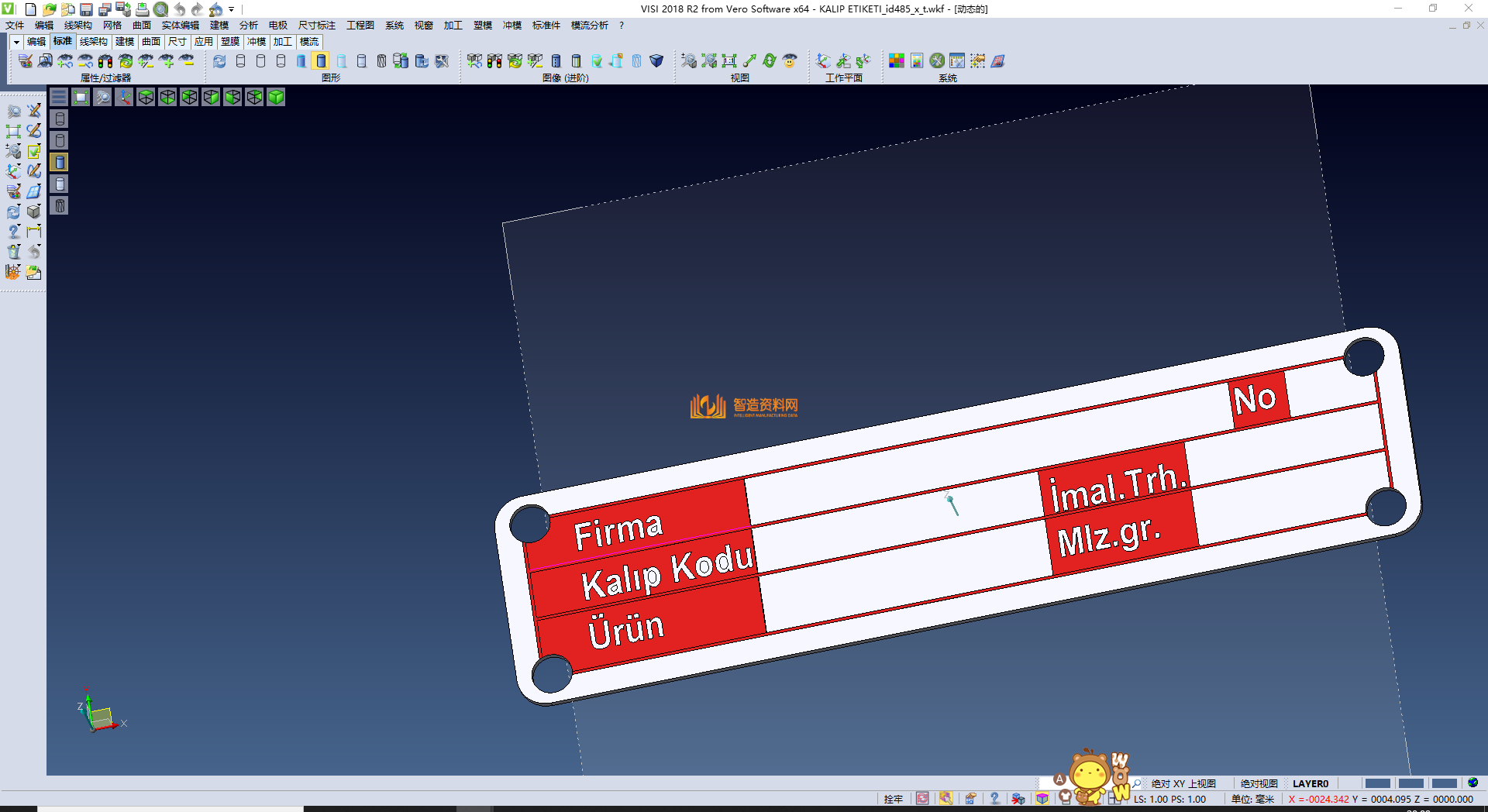Screen dimensions: 1488x812
Task: Open the toolbar tabs dropdown arrow before 编辑
Action: 16,42
